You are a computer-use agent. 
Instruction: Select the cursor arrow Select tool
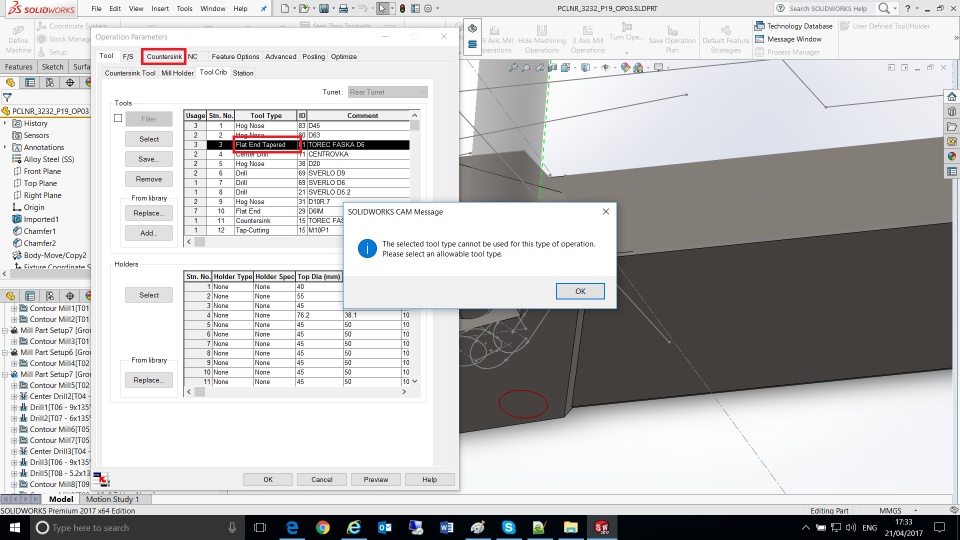[382, 9]
